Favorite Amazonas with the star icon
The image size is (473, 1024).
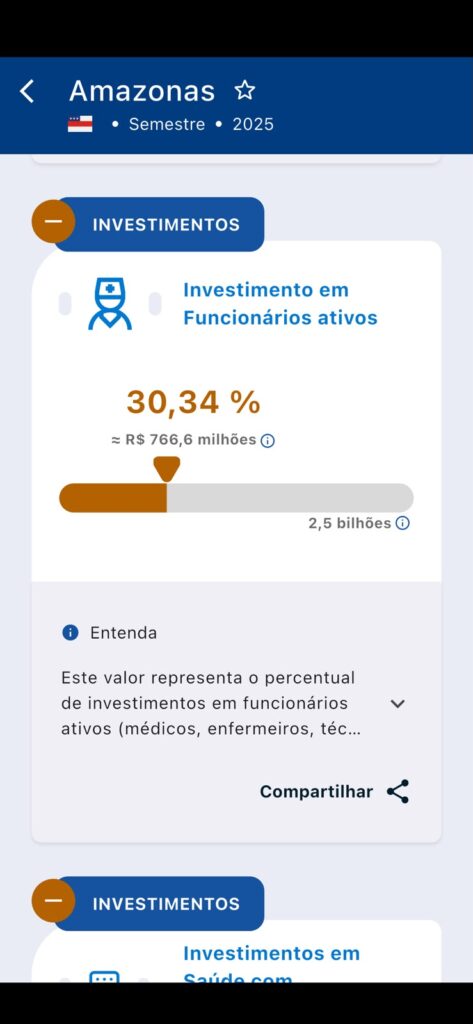tap(245, 90)
